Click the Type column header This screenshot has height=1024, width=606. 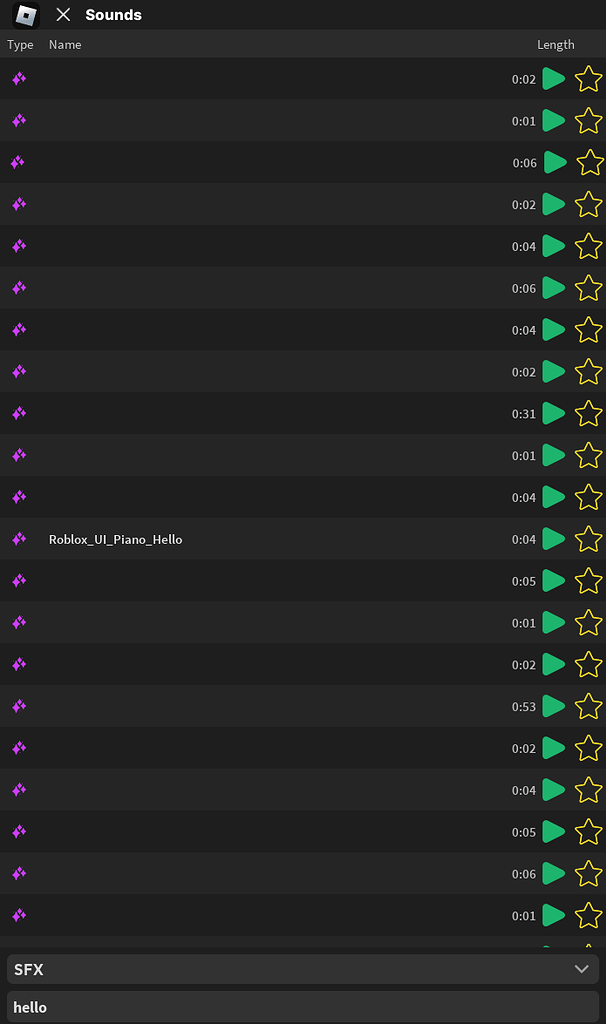click(20, 44)
